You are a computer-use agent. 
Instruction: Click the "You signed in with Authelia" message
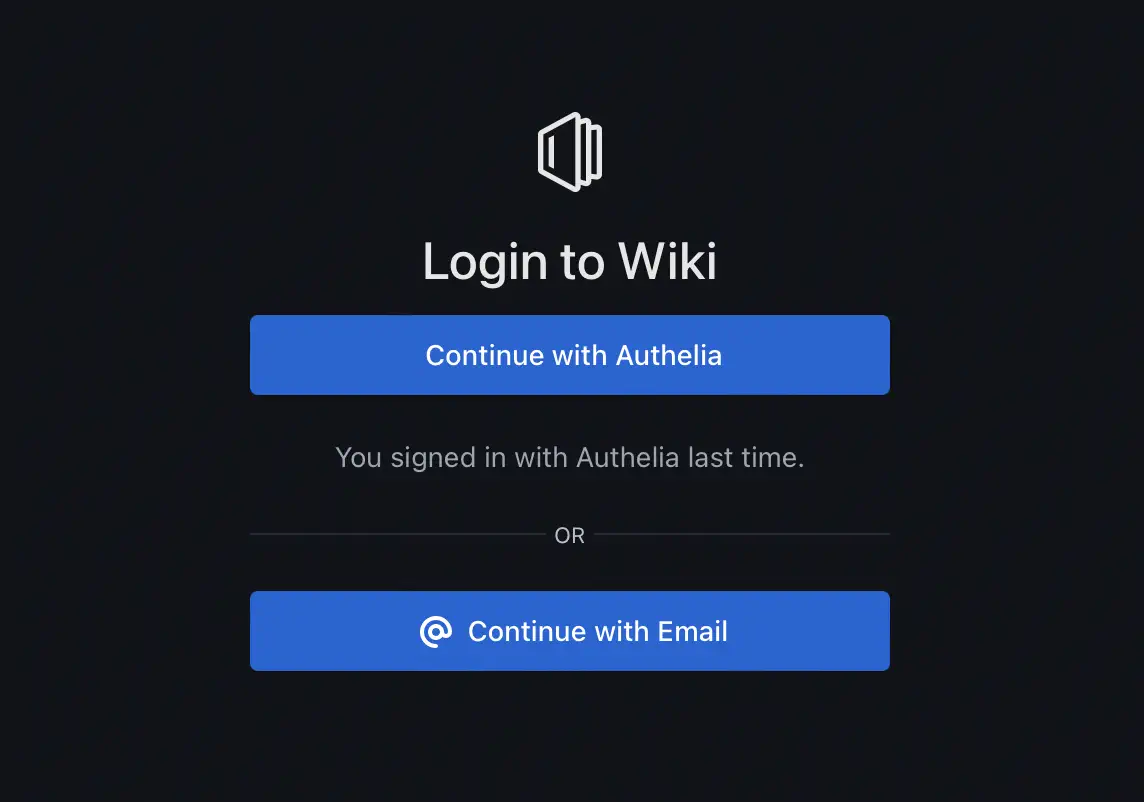pyautogui.click(x=570, y=458)
